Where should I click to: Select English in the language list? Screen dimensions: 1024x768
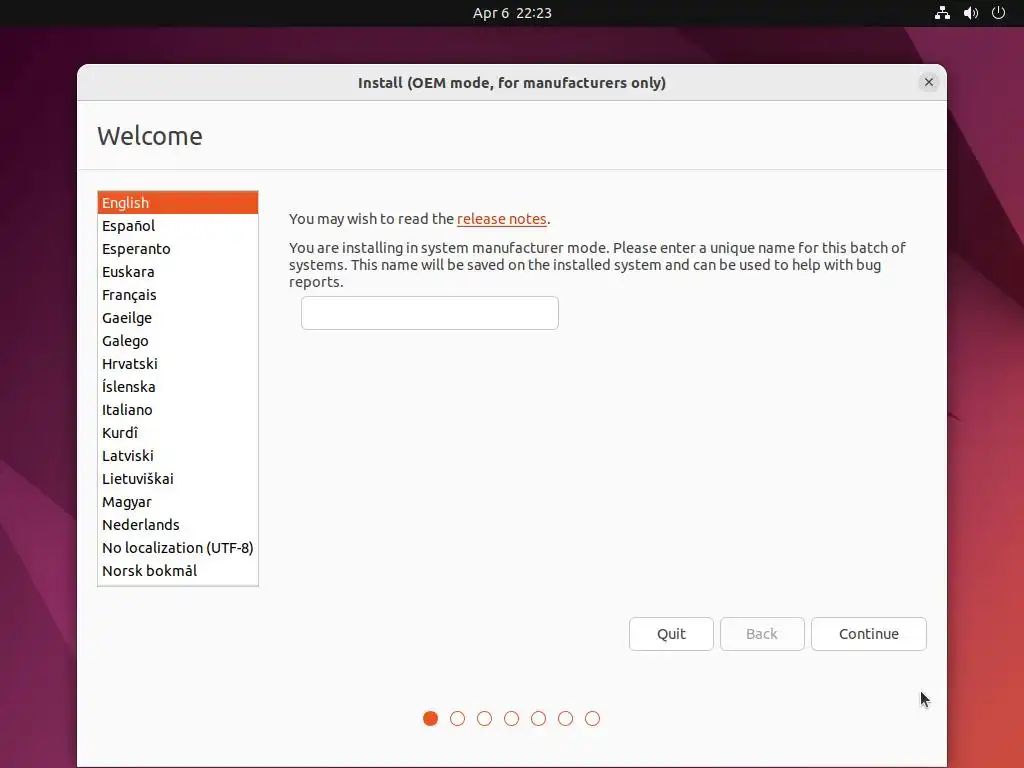(178, 202)
